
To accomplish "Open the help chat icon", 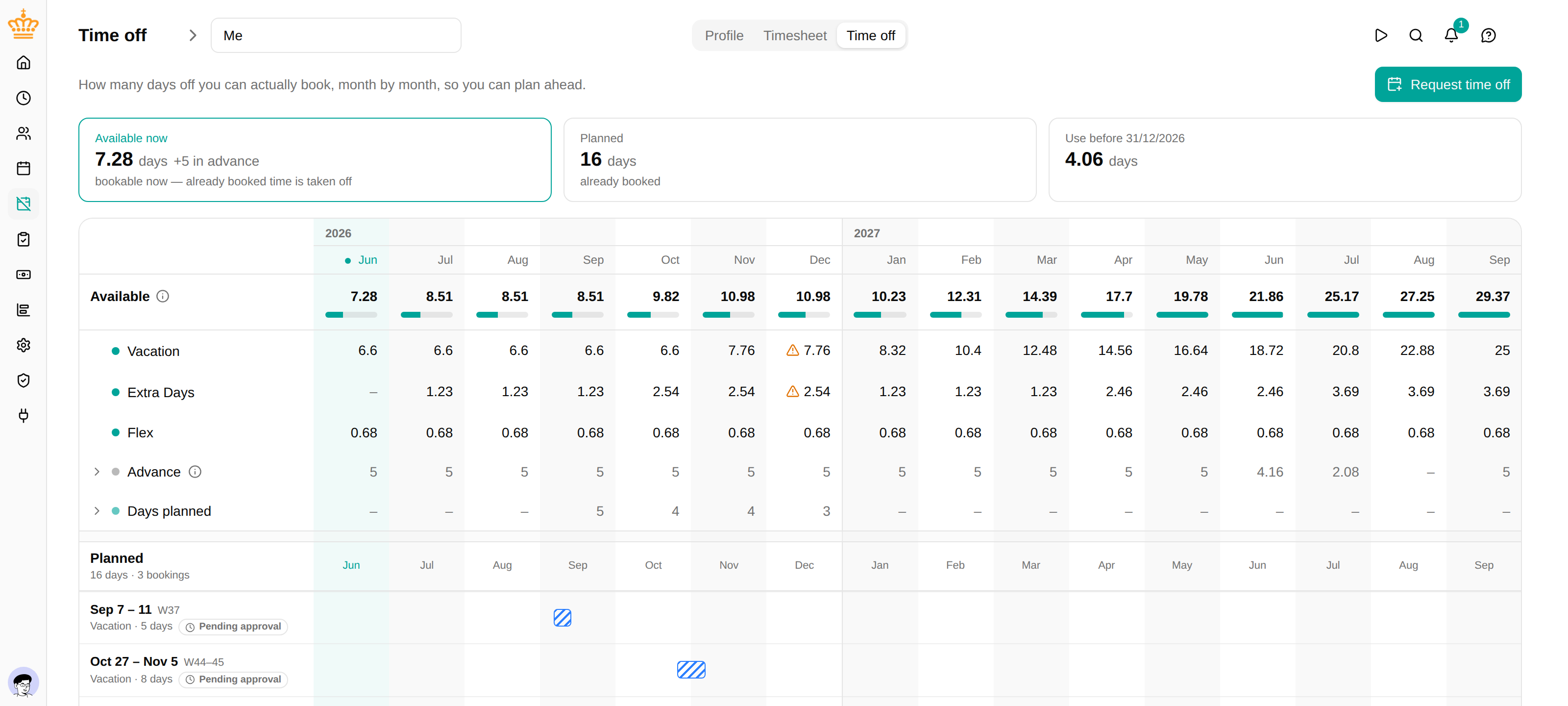I will (x=1488, y=35).
